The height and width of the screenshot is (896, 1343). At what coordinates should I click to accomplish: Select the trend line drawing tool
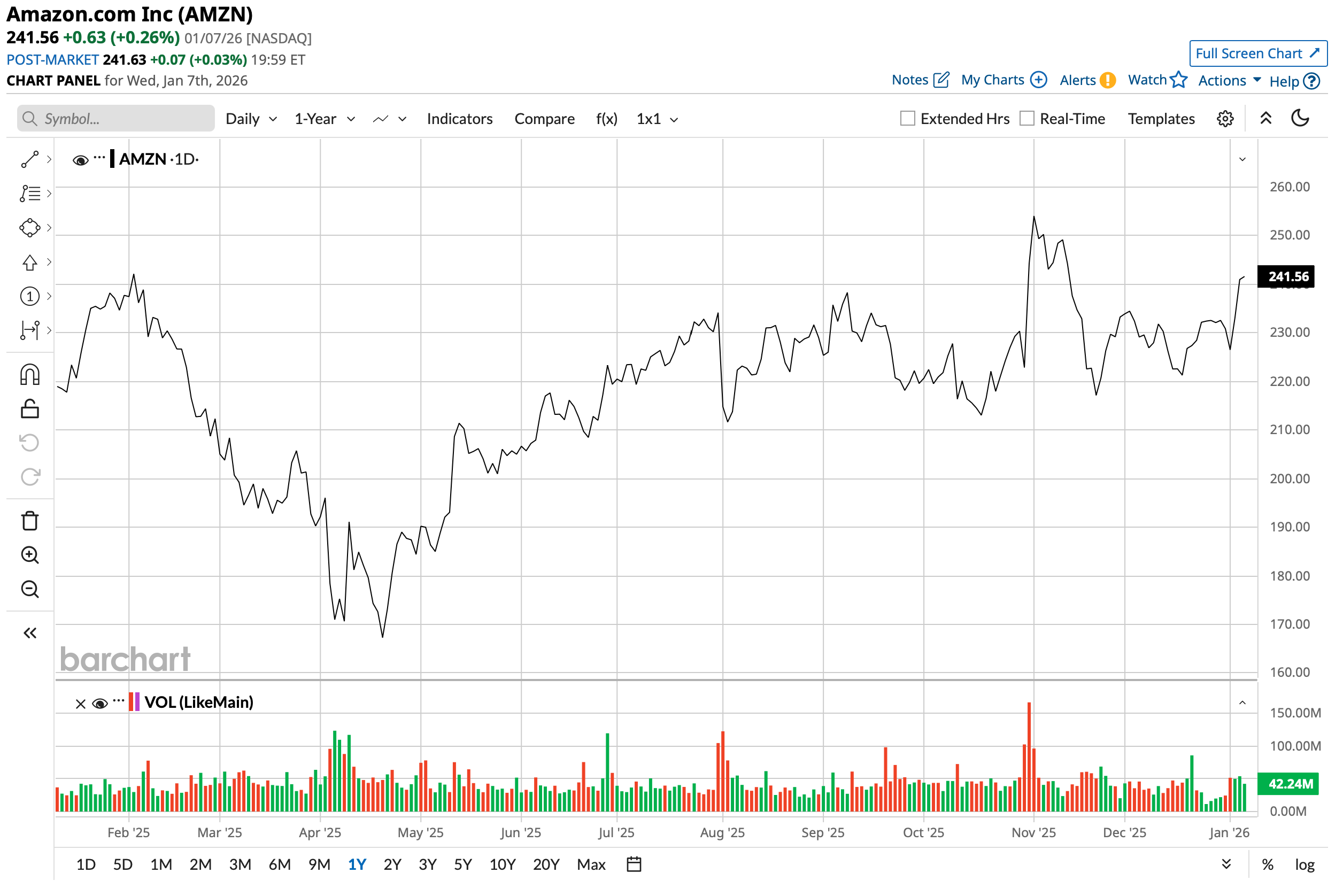click(x=30, y=159)
